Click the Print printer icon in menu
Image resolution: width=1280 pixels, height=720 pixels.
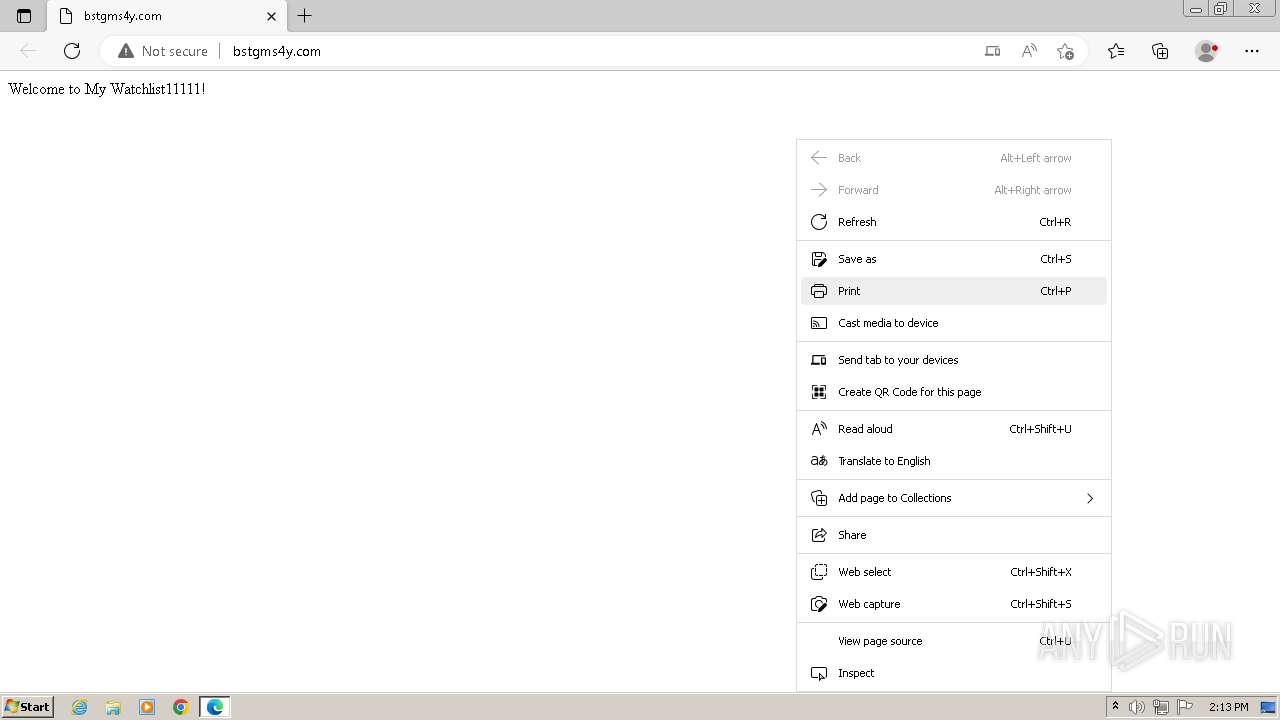[819, 291]
